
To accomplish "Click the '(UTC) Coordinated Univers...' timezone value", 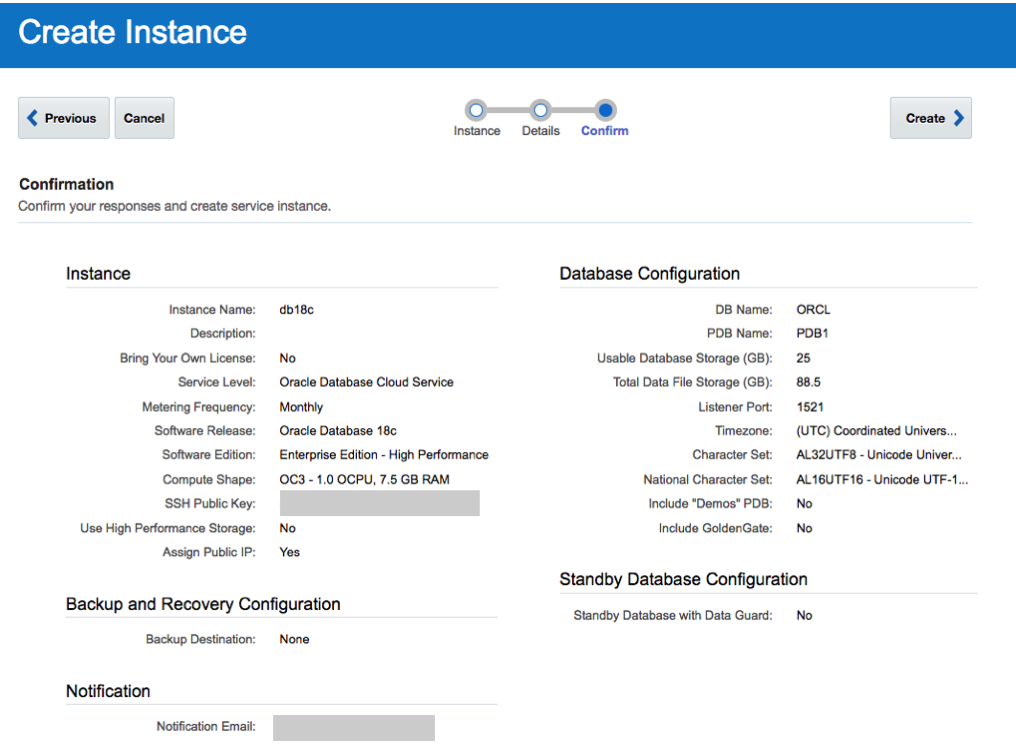I will click(876, 431).
